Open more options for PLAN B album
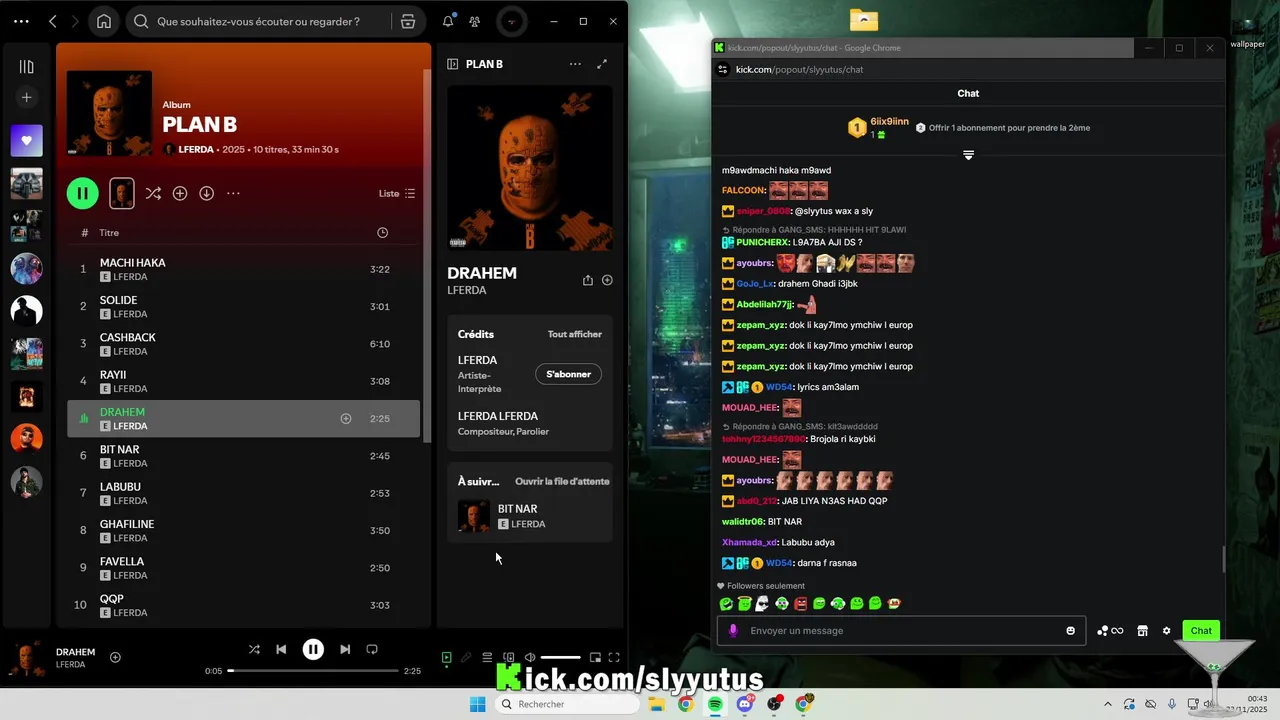The width and height of the screenshot is (1280, 720). (x=233, y=193)
